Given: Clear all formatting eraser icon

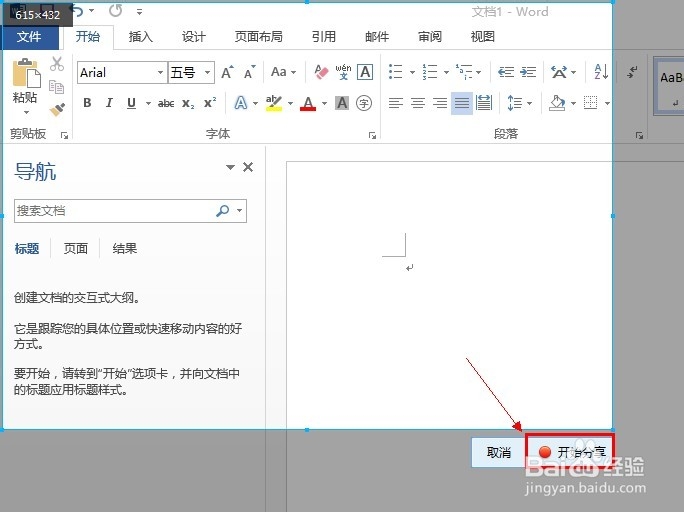Looking at the screenshot, I should tap(321, 72).
